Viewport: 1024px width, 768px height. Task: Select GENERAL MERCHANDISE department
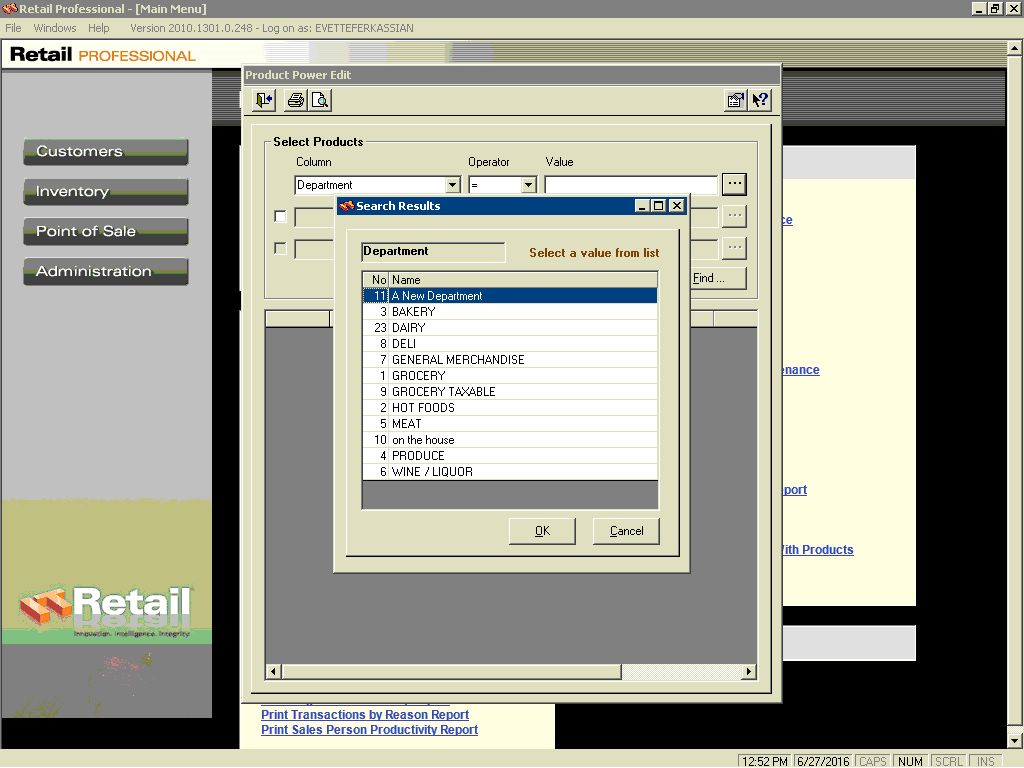(x=510, y=360)
